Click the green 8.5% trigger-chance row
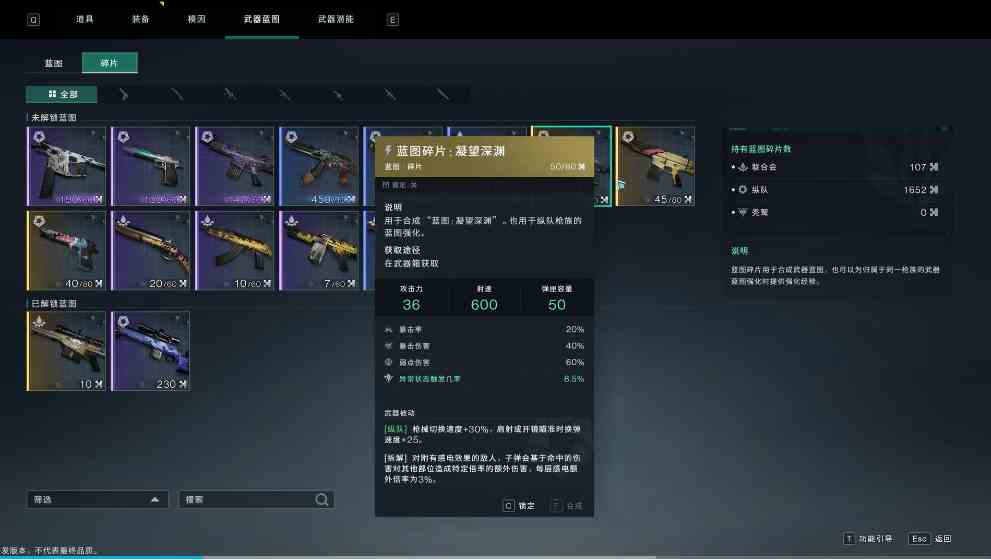The image size is (991, 560). click(x=484, y=379)
